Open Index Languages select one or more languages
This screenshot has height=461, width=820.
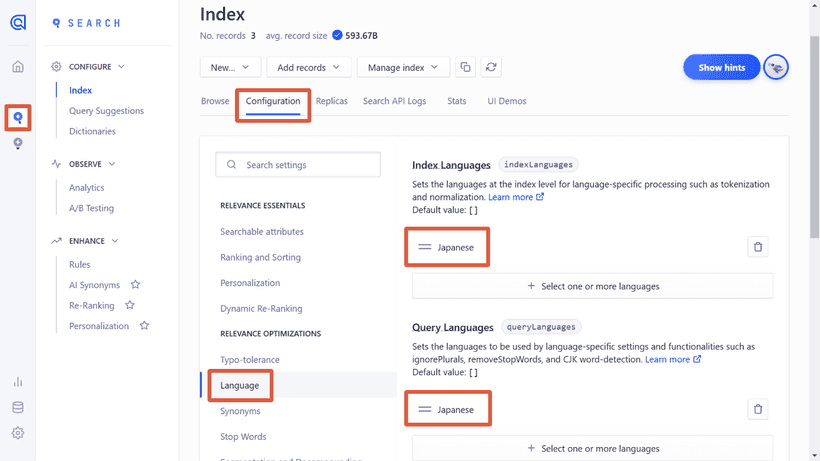593,286
